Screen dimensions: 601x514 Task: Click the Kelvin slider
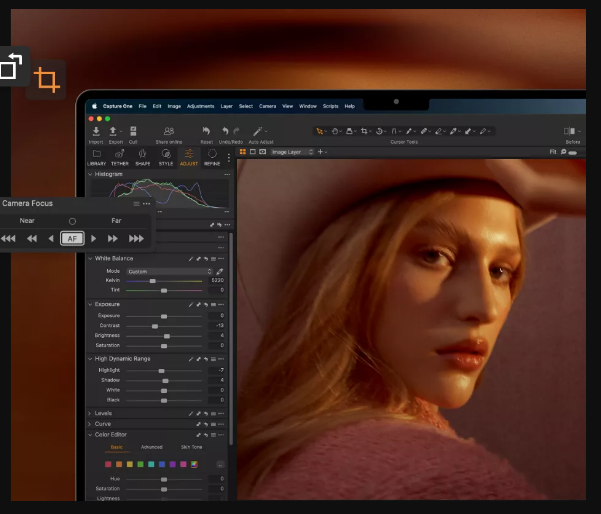click(x=164, y=281)
